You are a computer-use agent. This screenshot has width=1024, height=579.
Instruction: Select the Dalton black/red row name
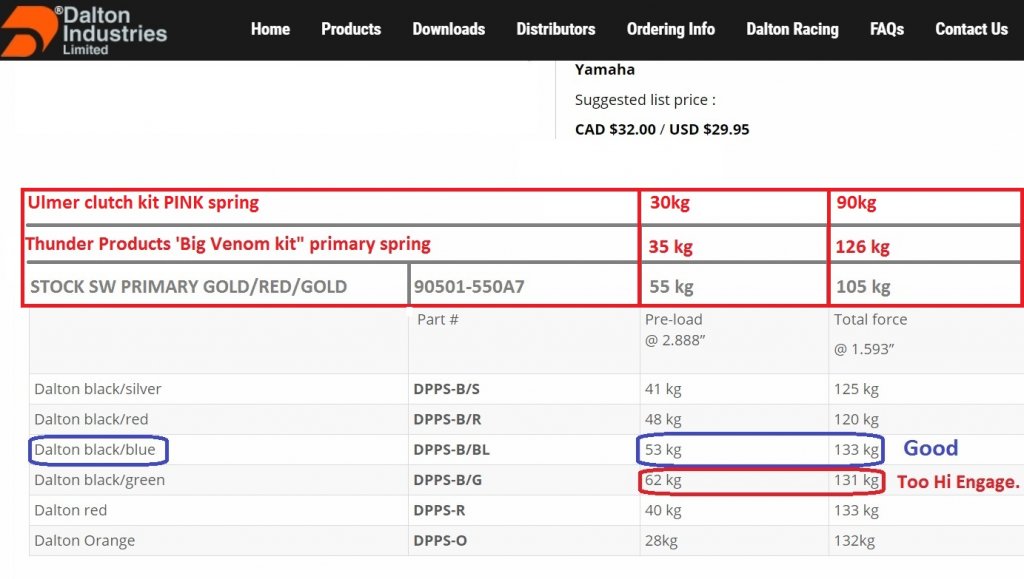pyautogui.click(x=91, y=419)
